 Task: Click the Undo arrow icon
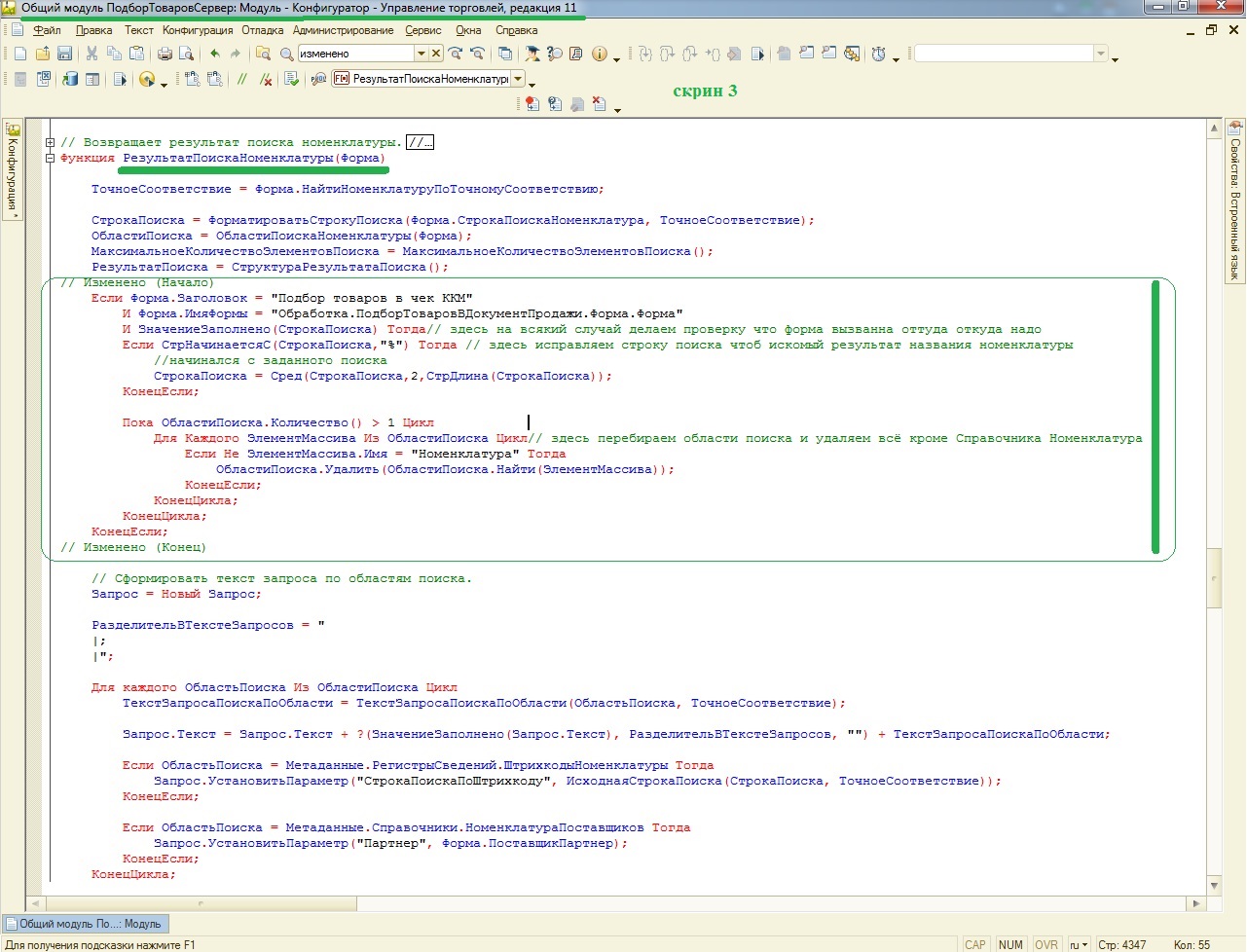pyautogui.click(x=214, y=54)
